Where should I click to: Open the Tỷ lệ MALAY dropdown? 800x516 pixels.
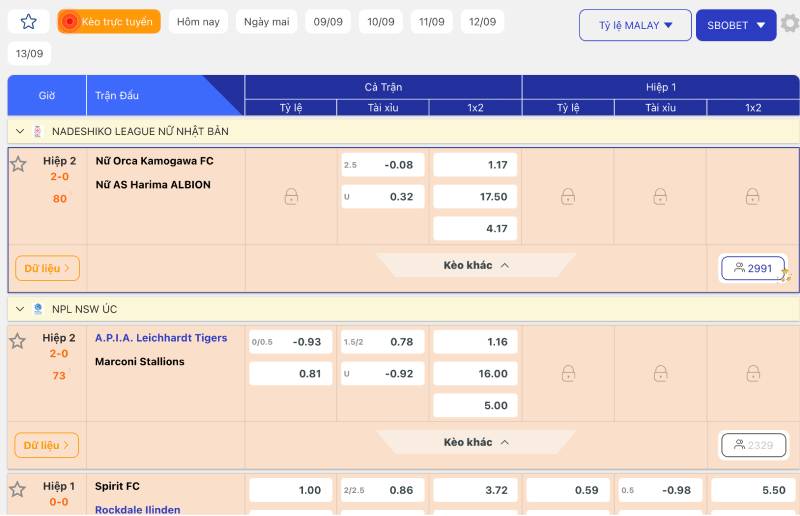pyautogui.click(x=635, y=25)
